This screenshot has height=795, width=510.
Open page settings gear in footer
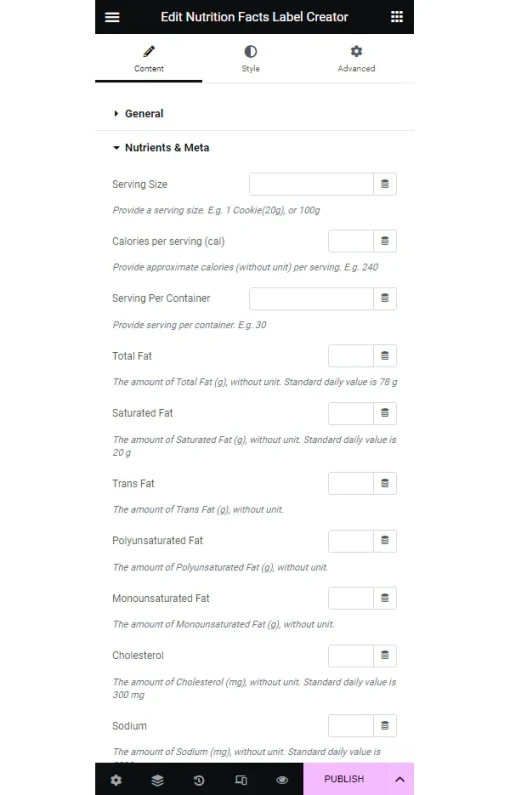click(x=116, y=779)
